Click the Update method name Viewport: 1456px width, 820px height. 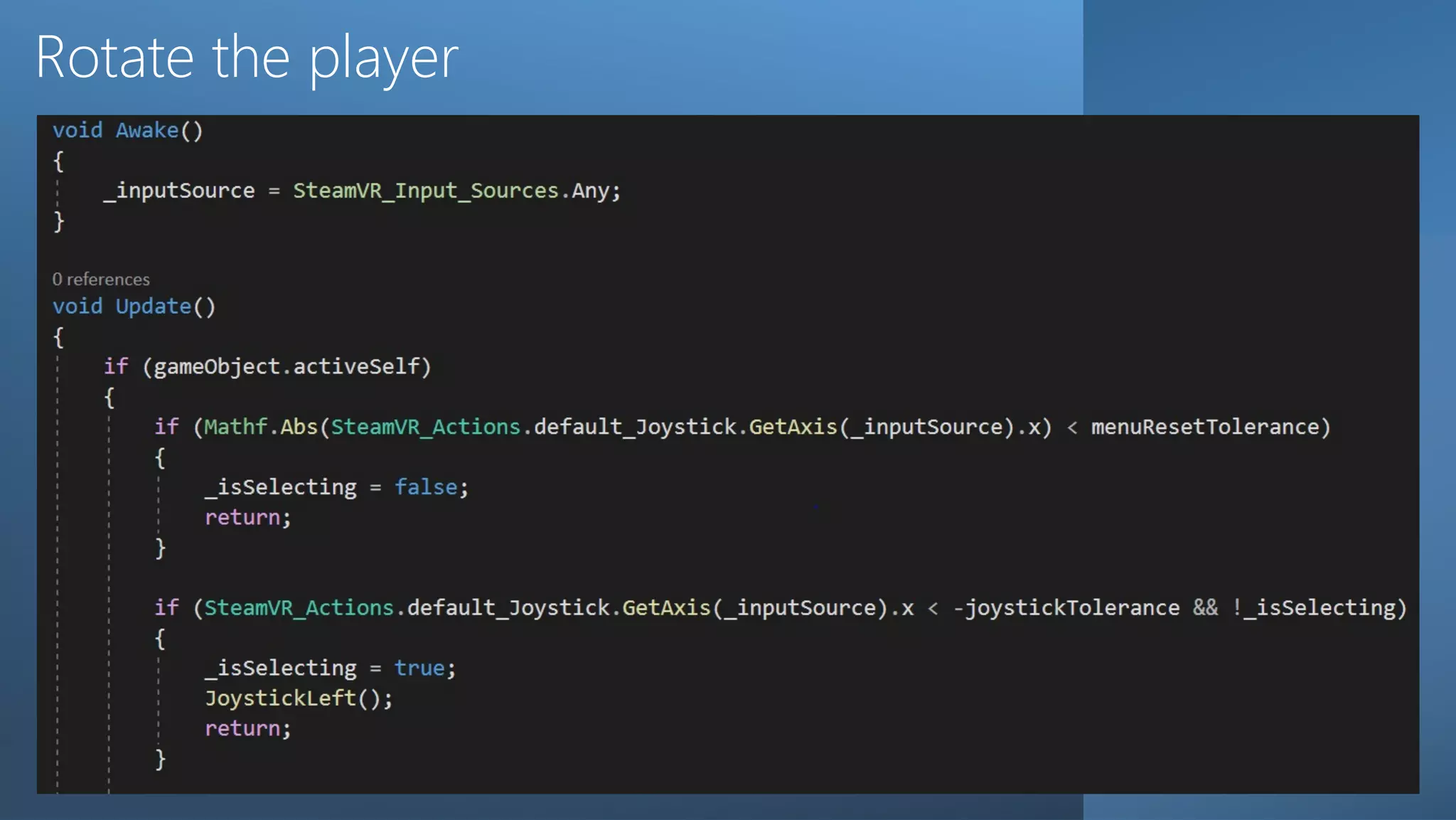(154, 307)
